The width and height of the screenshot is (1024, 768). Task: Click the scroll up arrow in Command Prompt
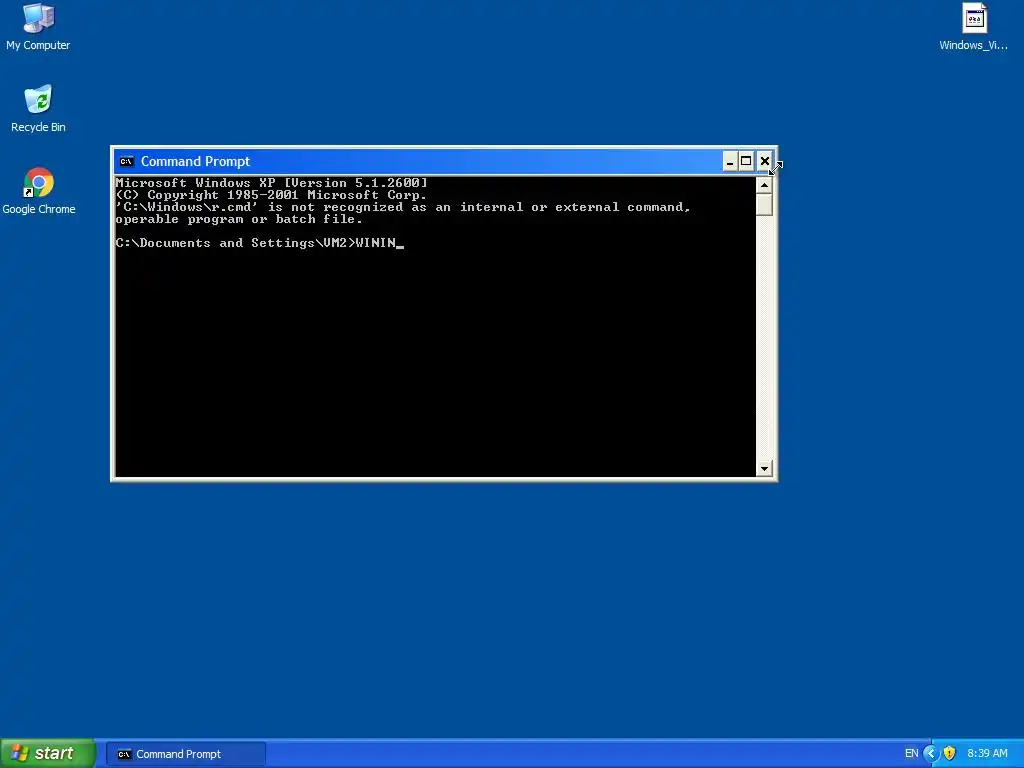point(764,185)
